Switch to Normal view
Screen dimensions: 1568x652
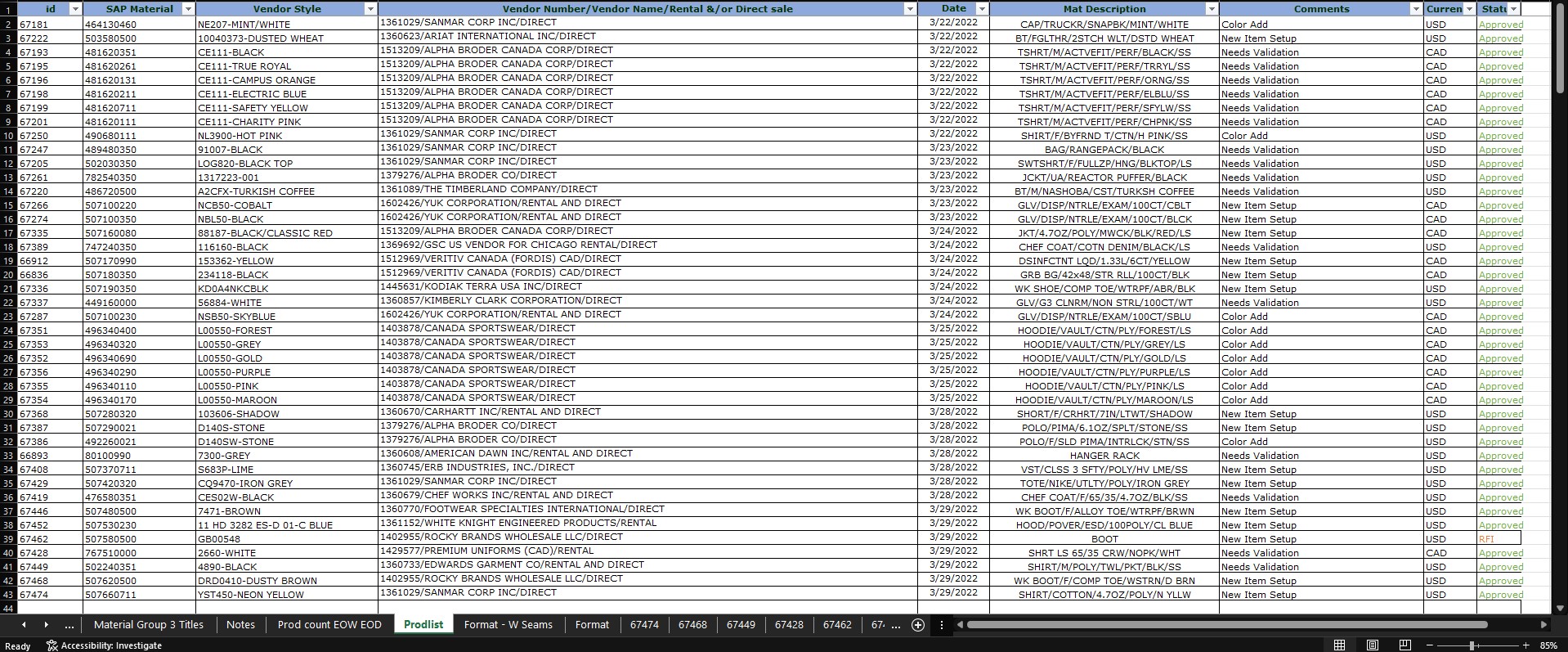pyautogui.click(x=1339, y=645)
